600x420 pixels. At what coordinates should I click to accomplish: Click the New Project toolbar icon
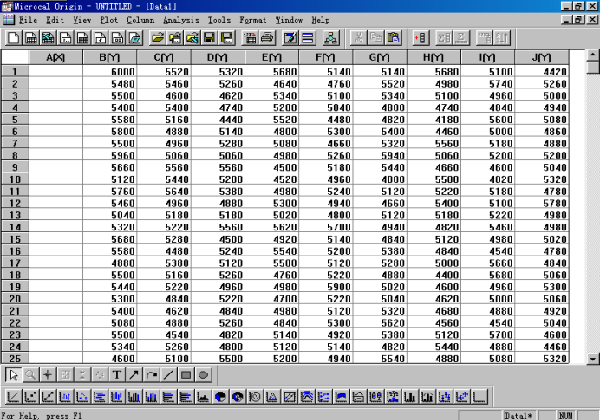tap(13, 38)
